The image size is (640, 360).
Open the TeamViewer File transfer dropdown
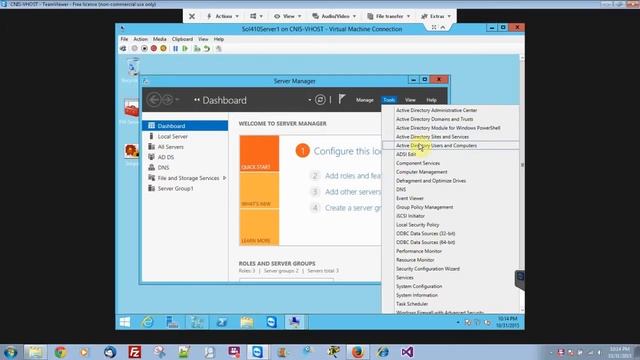[389, 16]
